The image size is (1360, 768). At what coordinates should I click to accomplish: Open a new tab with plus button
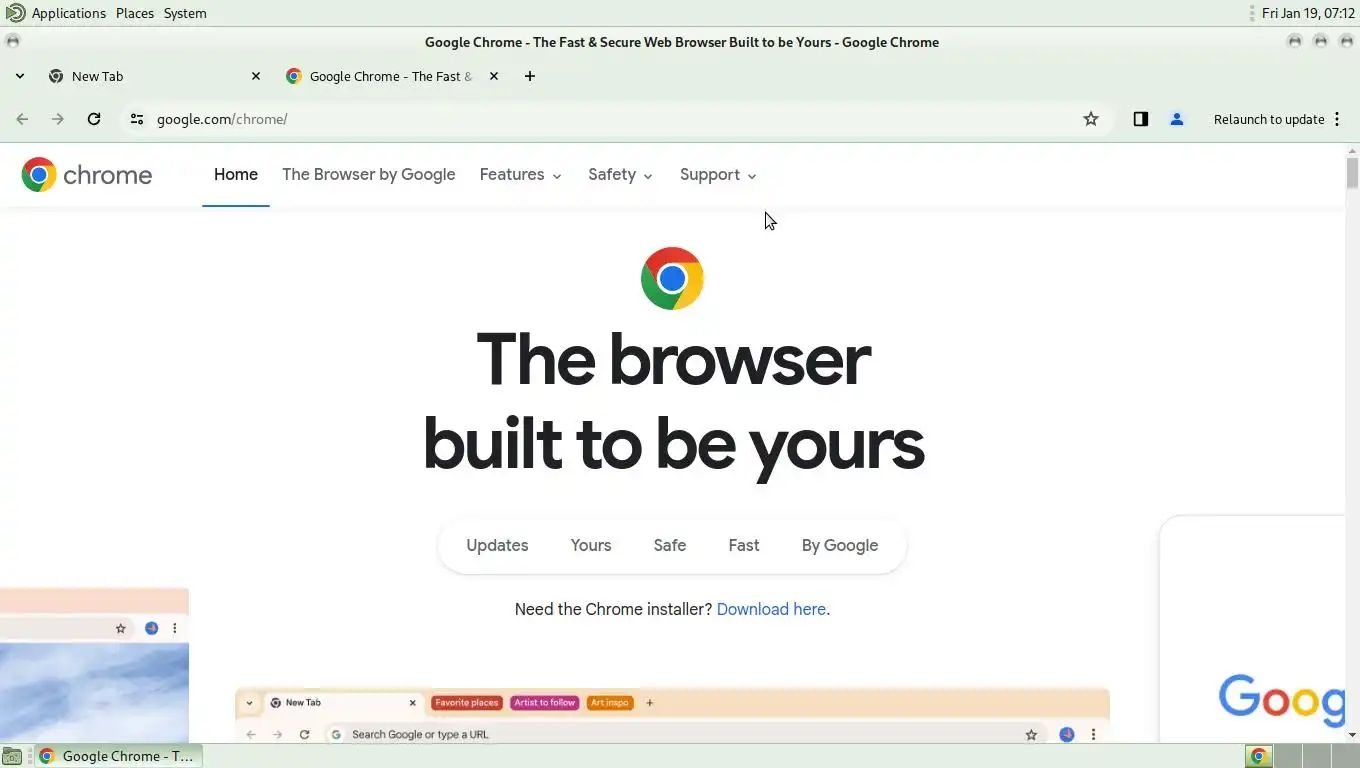pyautogui.click(x=530, y=76)
